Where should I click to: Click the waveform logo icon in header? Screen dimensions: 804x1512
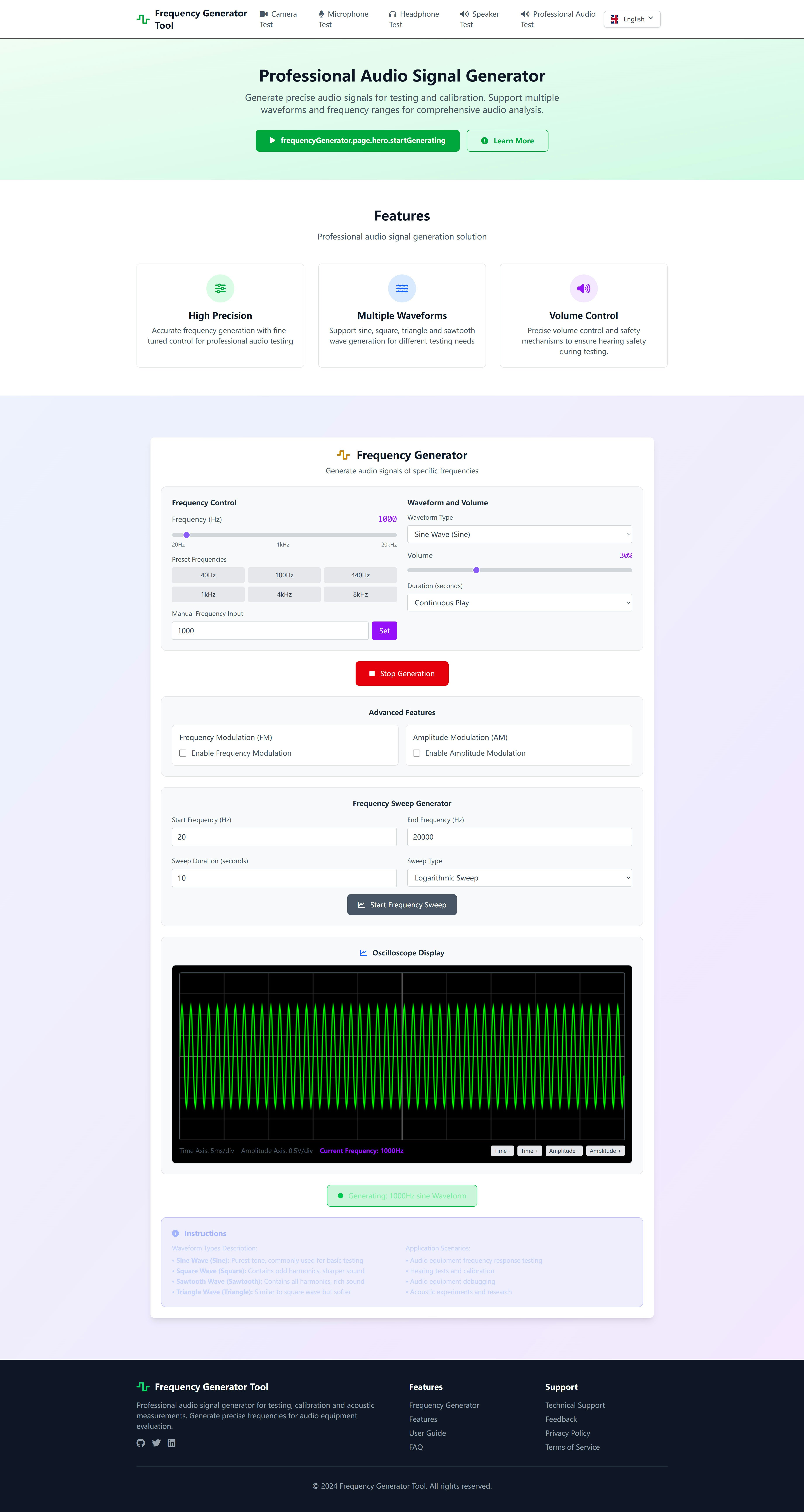point(143,19)
